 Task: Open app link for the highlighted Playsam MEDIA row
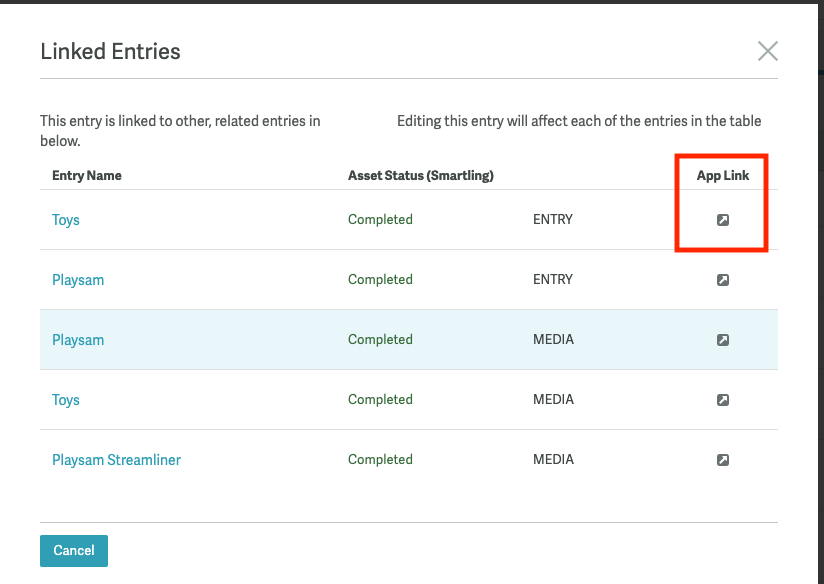(x=723, y=340)
